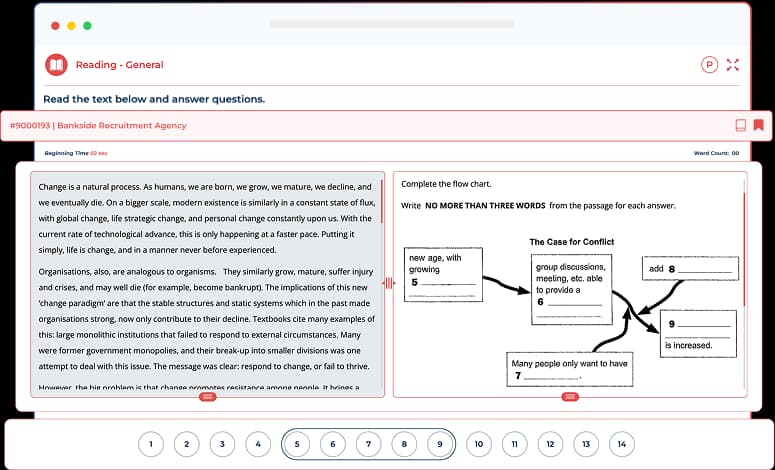Screen dimensions: 775x470
Task: Jump to question 14
Action: click(x=621, y=444)
